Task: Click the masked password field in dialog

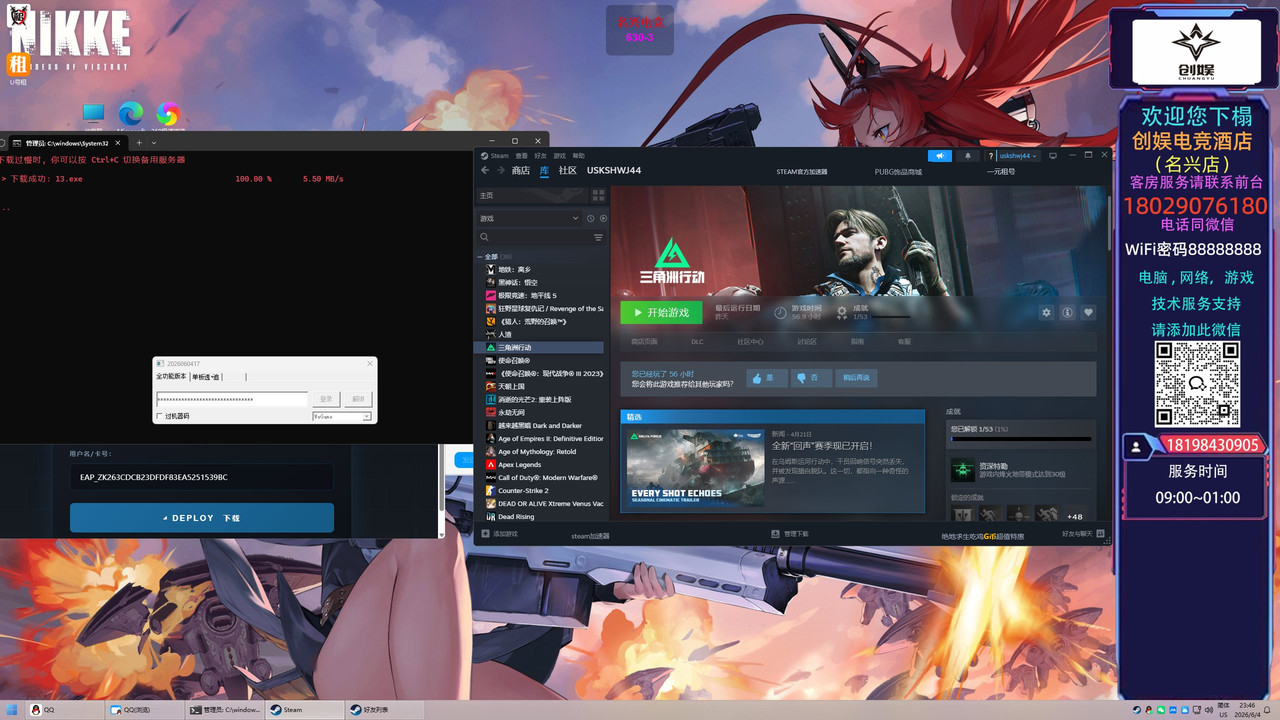Action: 232,399
